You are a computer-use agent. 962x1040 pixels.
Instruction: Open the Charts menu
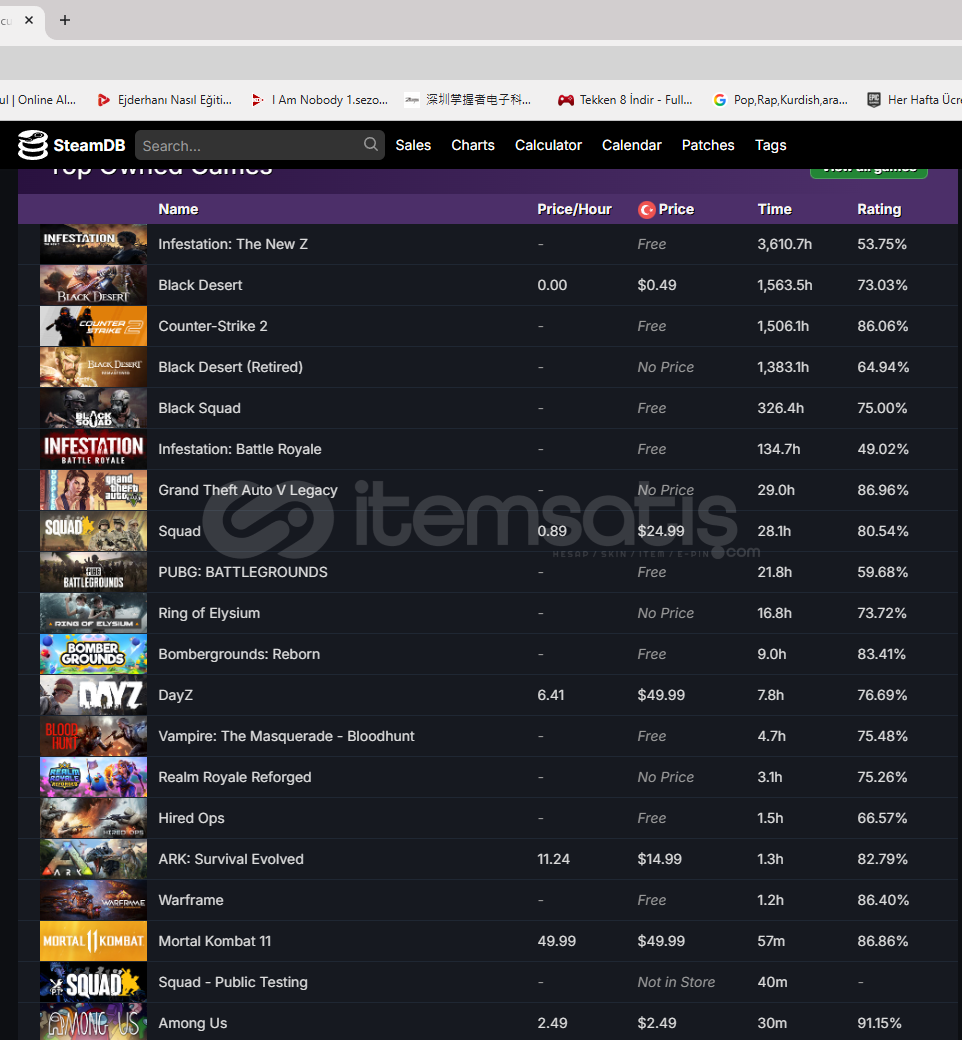coord(473,145)
